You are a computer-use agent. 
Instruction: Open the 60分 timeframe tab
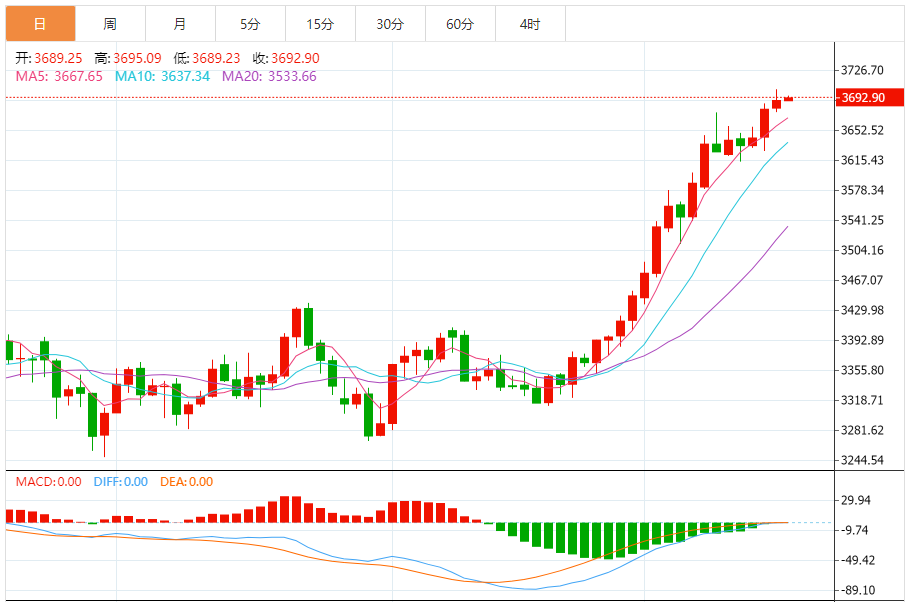(460, 24)
